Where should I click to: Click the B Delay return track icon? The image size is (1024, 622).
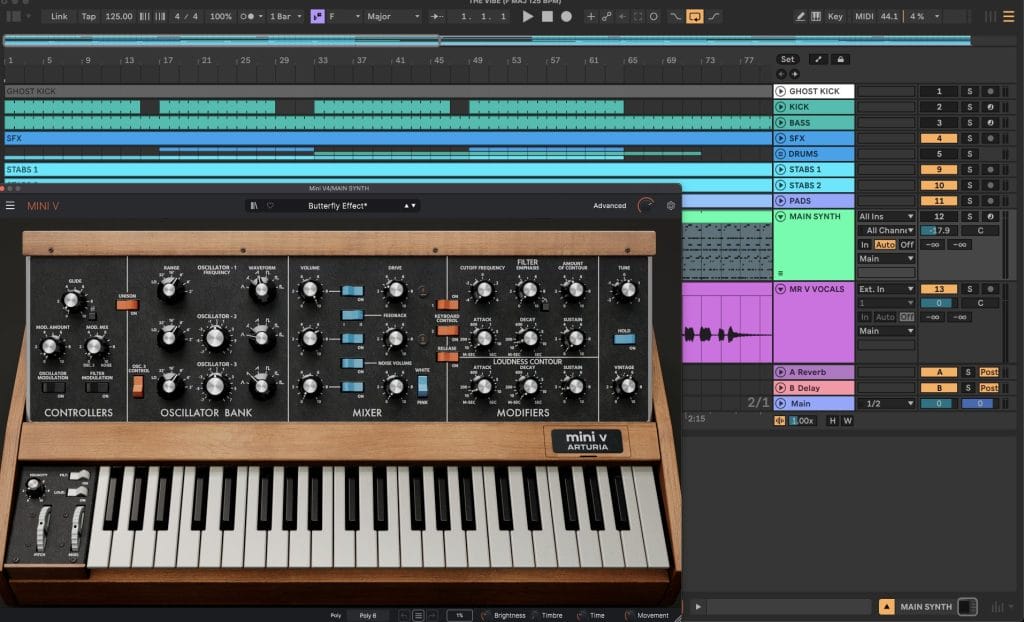click(x=780, y=387)
